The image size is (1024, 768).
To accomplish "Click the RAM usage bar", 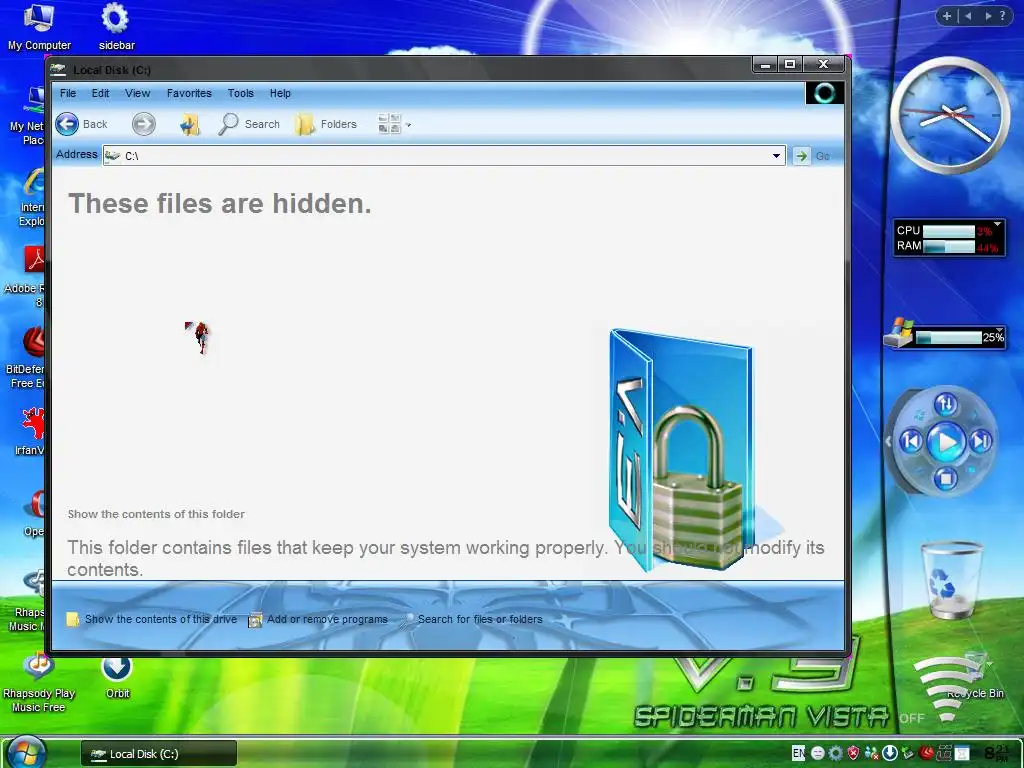I will 949,246.
